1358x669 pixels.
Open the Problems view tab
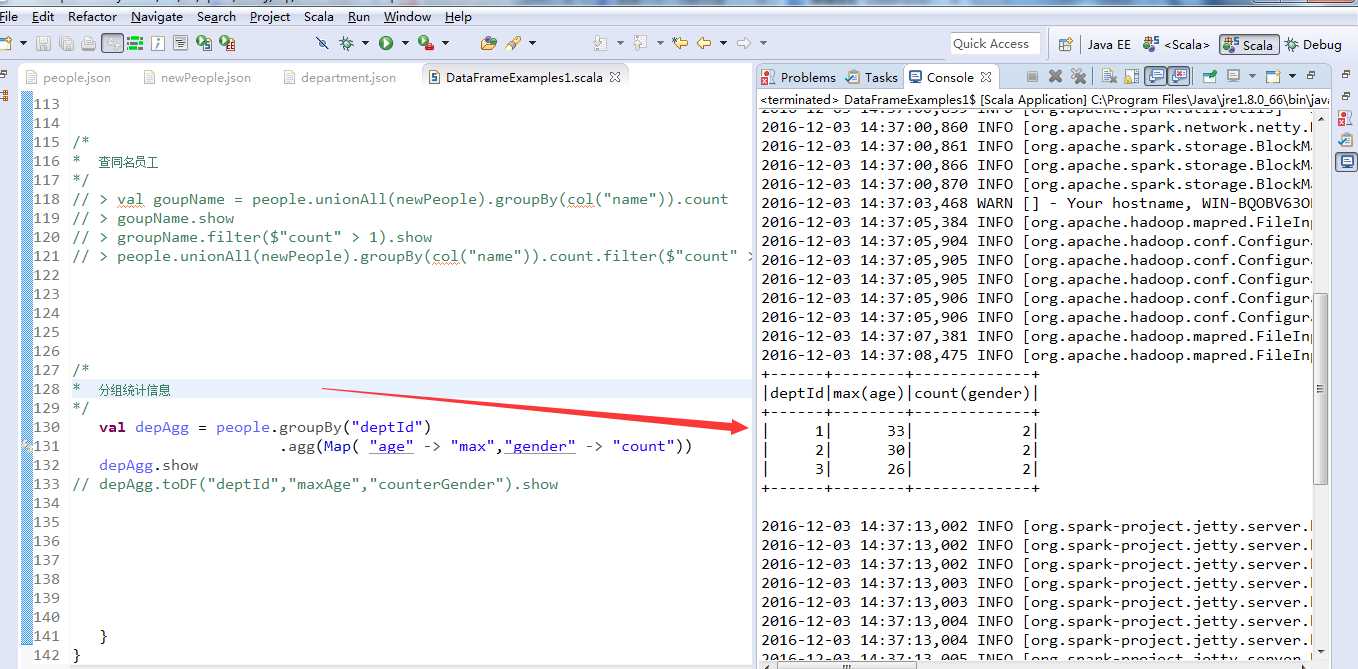[798, 77]
